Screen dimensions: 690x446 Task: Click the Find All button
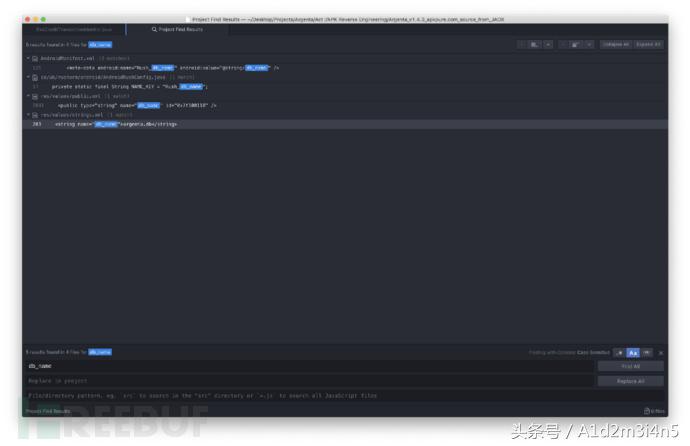(631, 366)
